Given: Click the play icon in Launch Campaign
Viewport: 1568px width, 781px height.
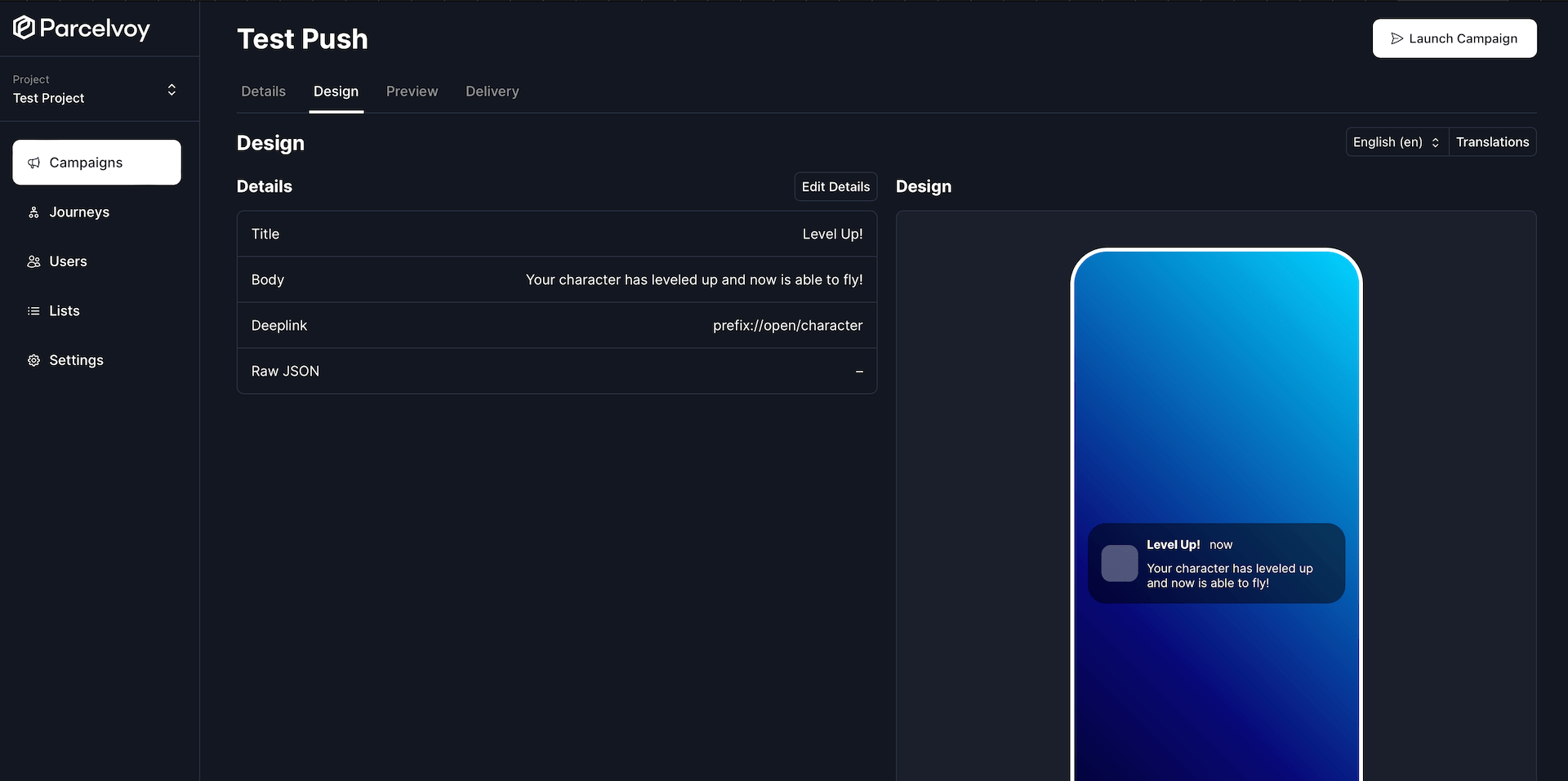Looking at the screenshot, I should point(1396,38).
